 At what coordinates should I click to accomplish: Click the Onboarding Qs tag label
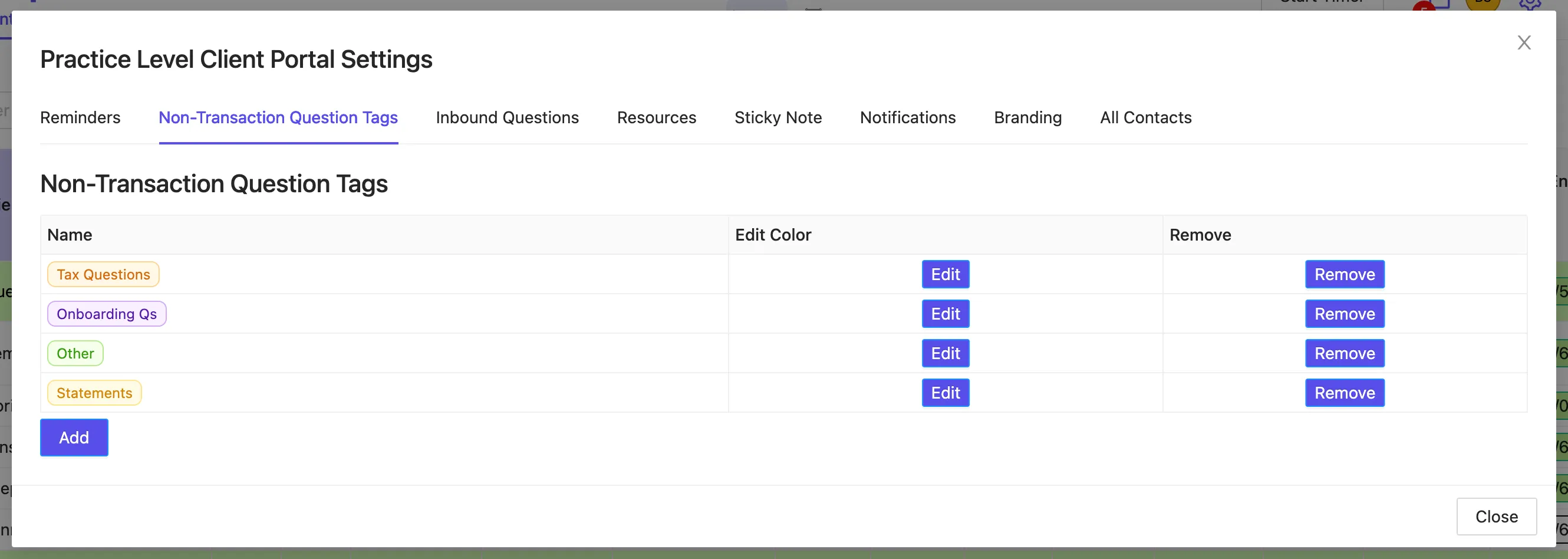(x=107, y=314)
